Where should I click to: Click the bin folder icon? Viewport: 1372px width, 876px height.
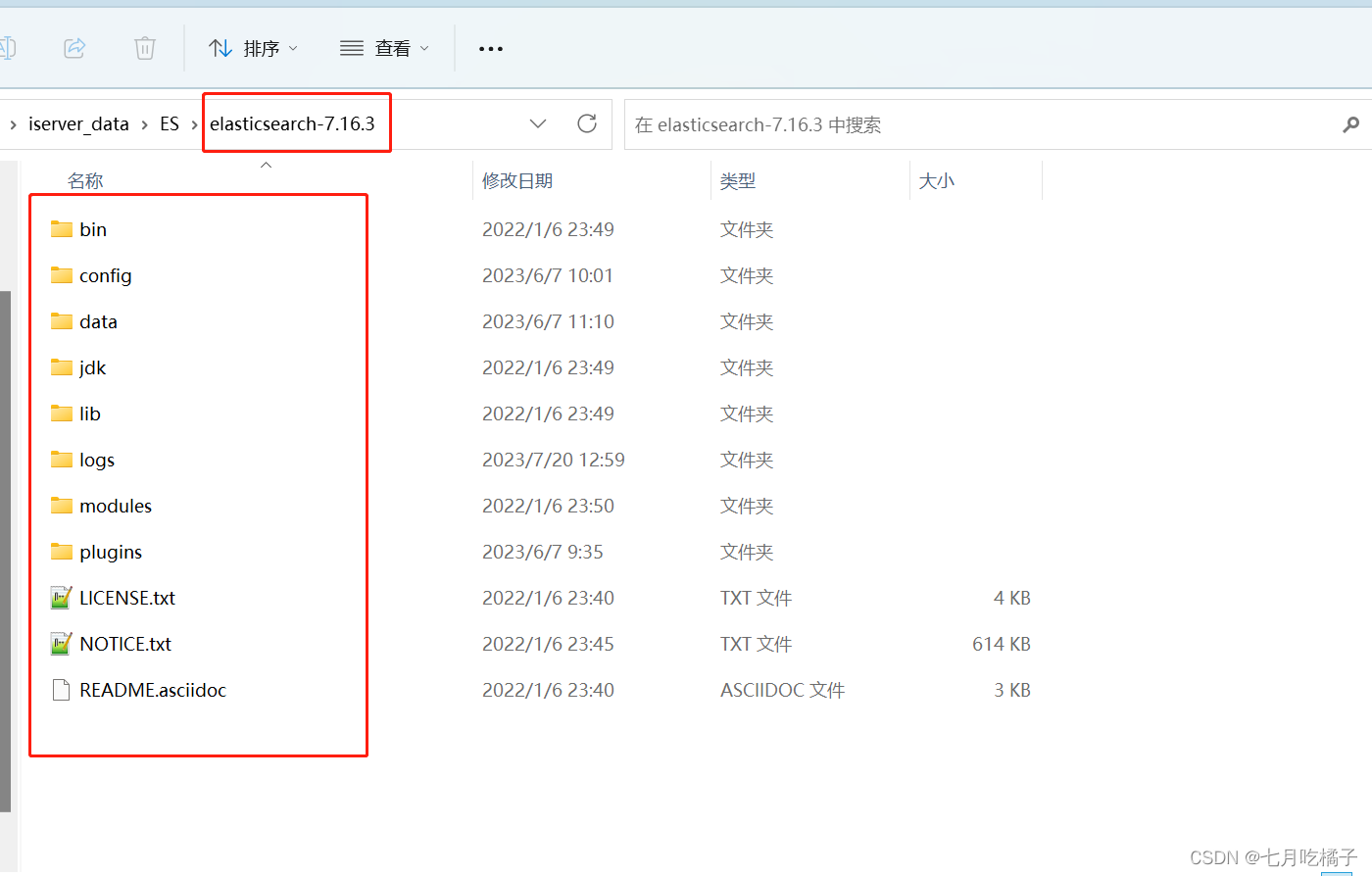(x=62, y=228)
